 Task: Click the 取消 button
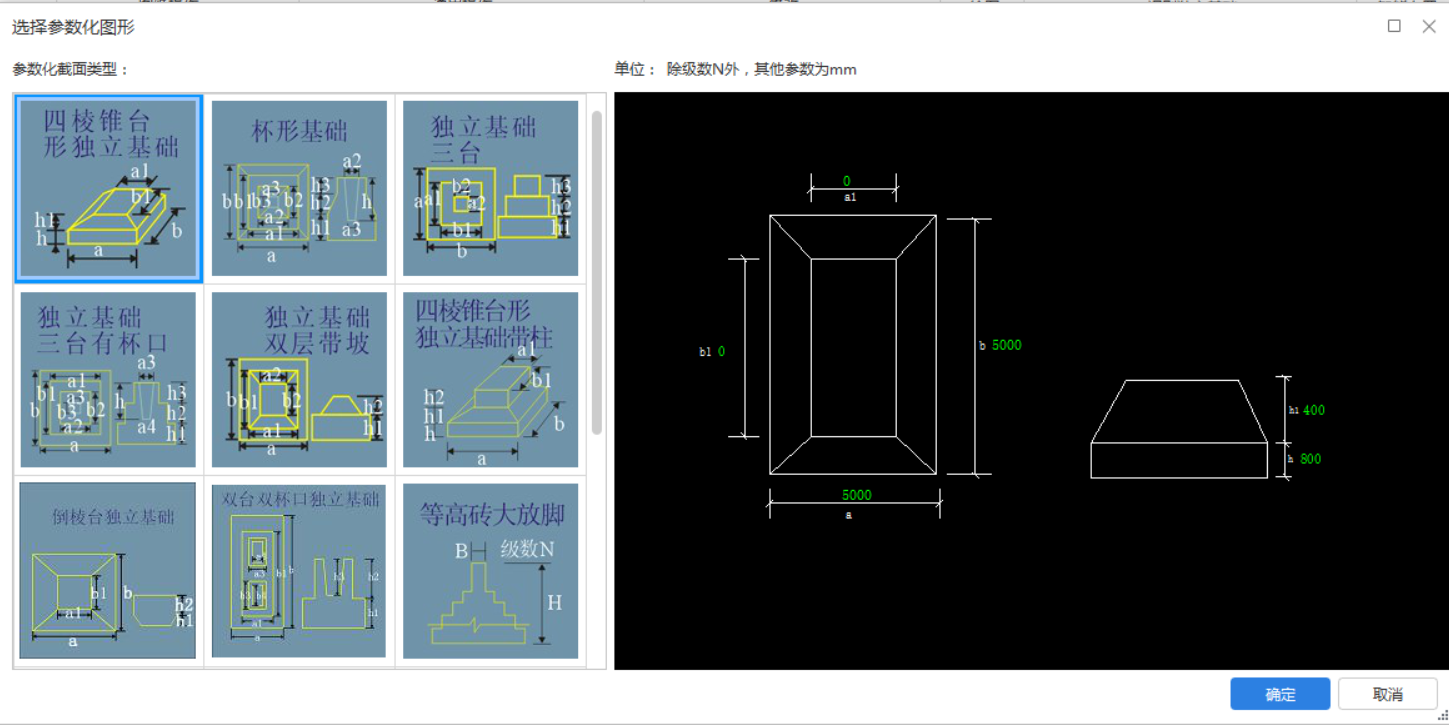[x=1387, y=694]
